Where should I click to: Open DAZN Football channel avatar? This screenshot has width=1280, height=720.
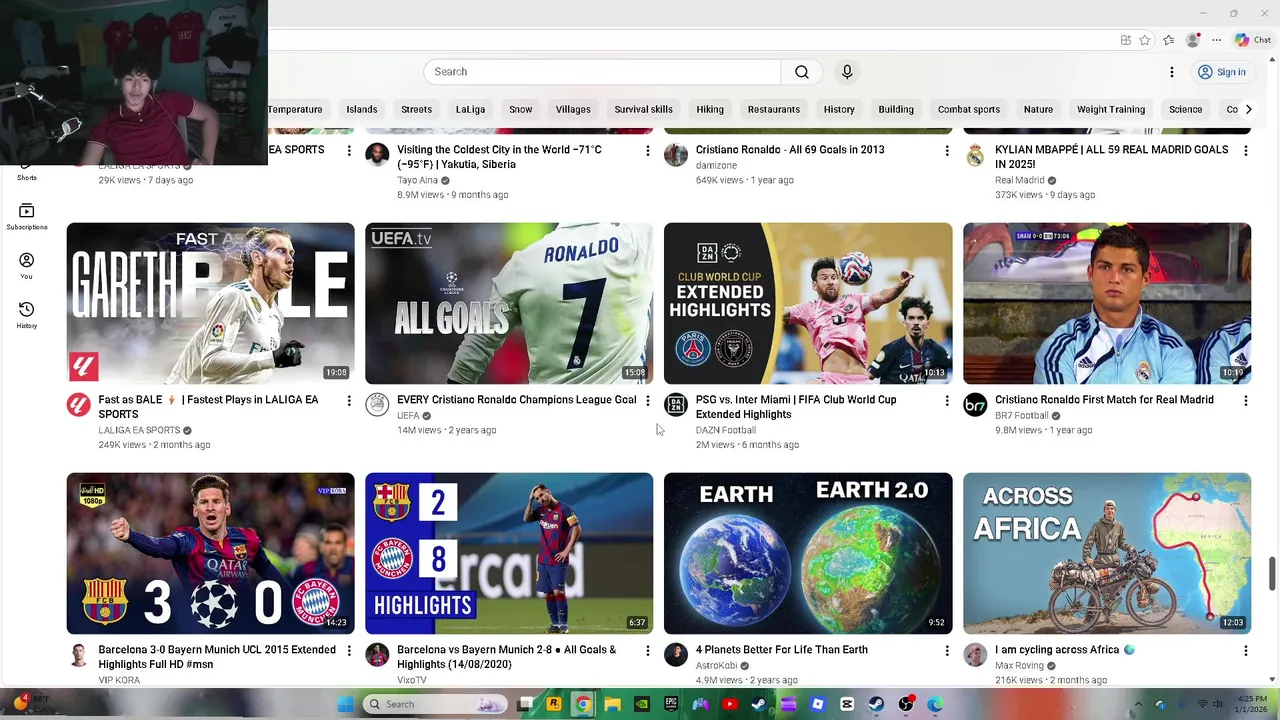pyautogui.click(x=676, y=404)
